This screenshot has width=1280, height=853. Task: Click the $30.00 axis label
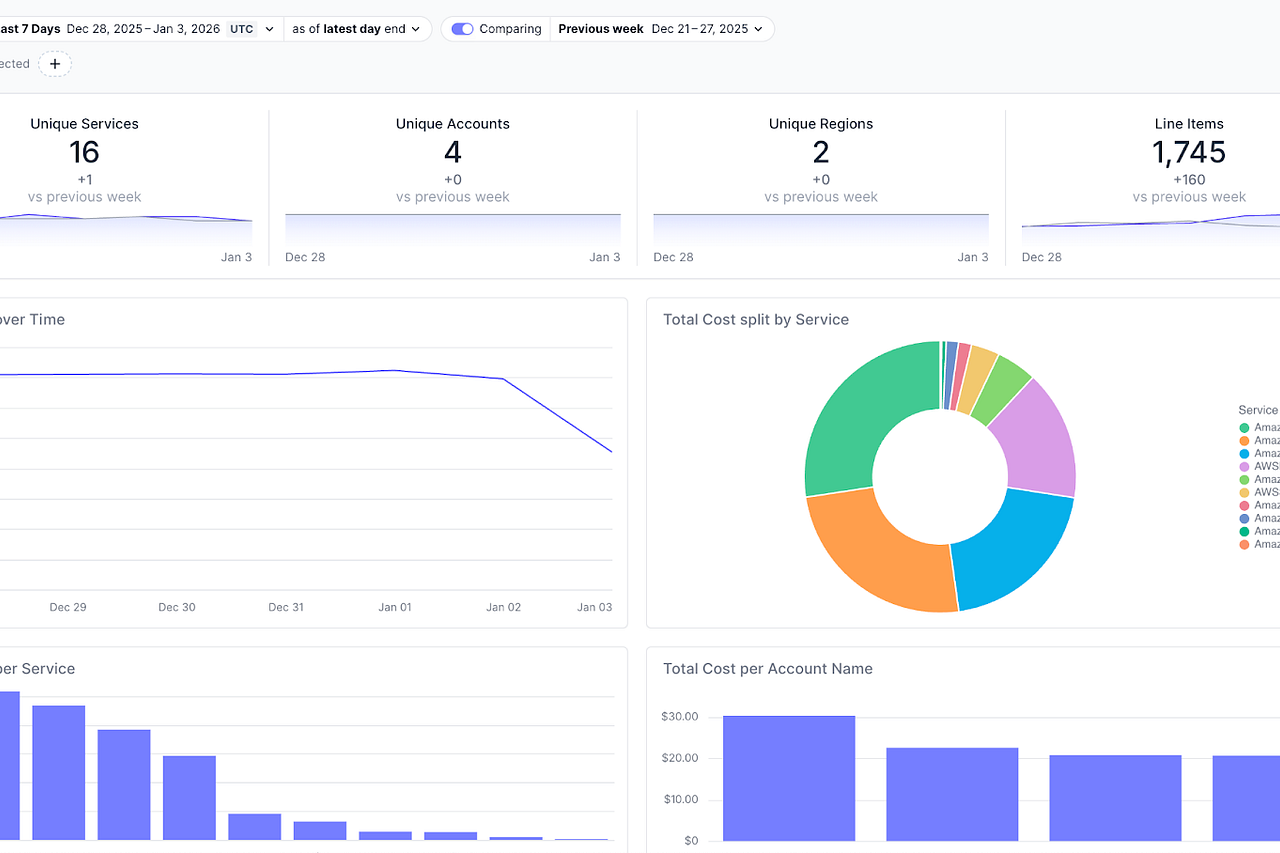pos(680,717)
